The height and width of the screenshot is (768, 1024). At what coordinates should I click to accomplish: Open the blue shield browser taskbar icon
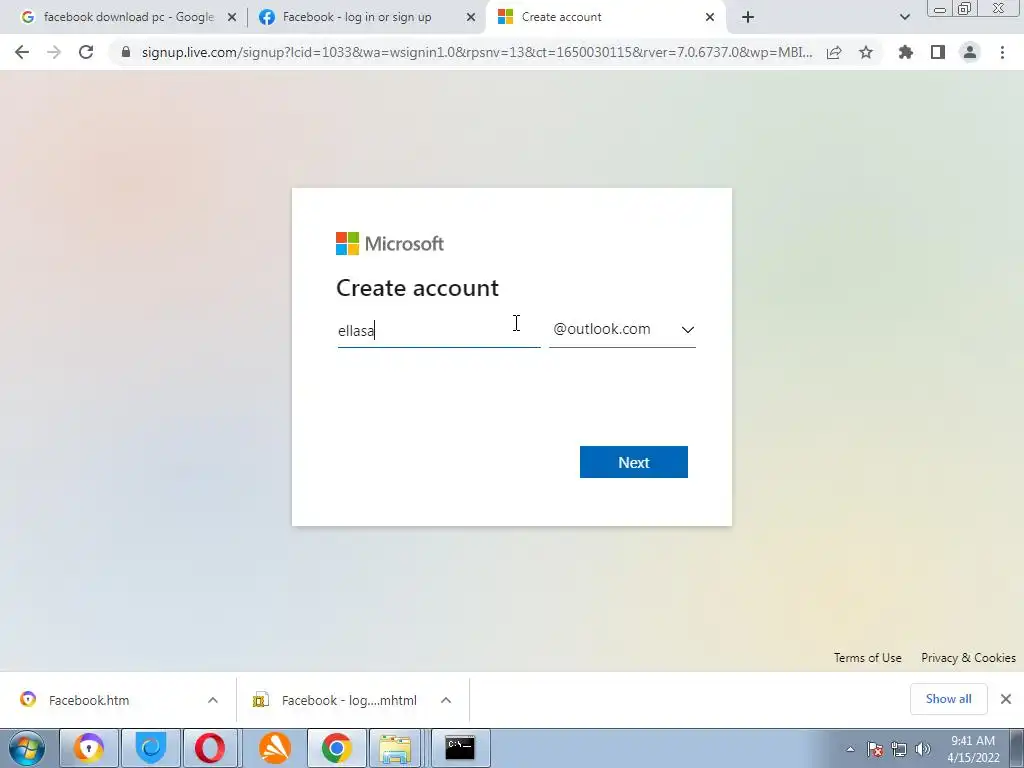click(x=152, y=748)
